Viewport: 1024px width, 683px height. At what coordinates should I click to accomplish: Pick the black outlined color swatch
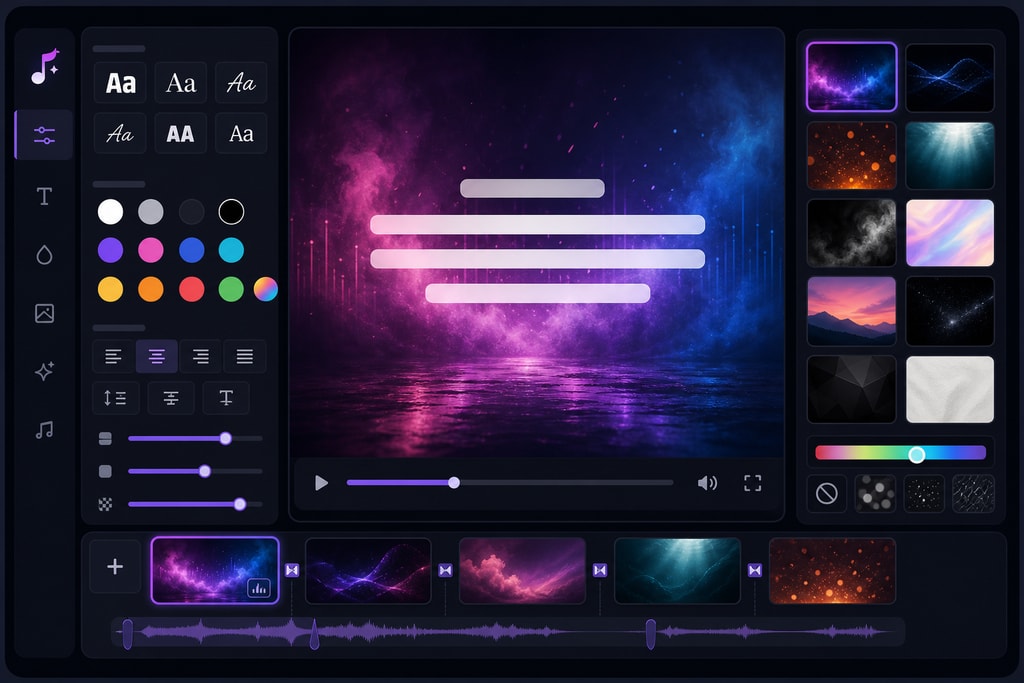point(231,212)
